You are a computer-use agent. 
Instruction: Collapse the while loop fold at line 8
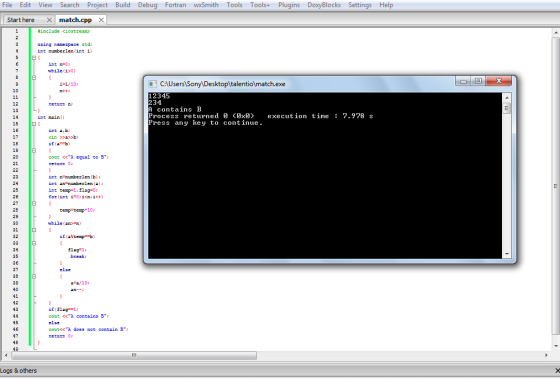pyautogui.click(x=34, y=78)
